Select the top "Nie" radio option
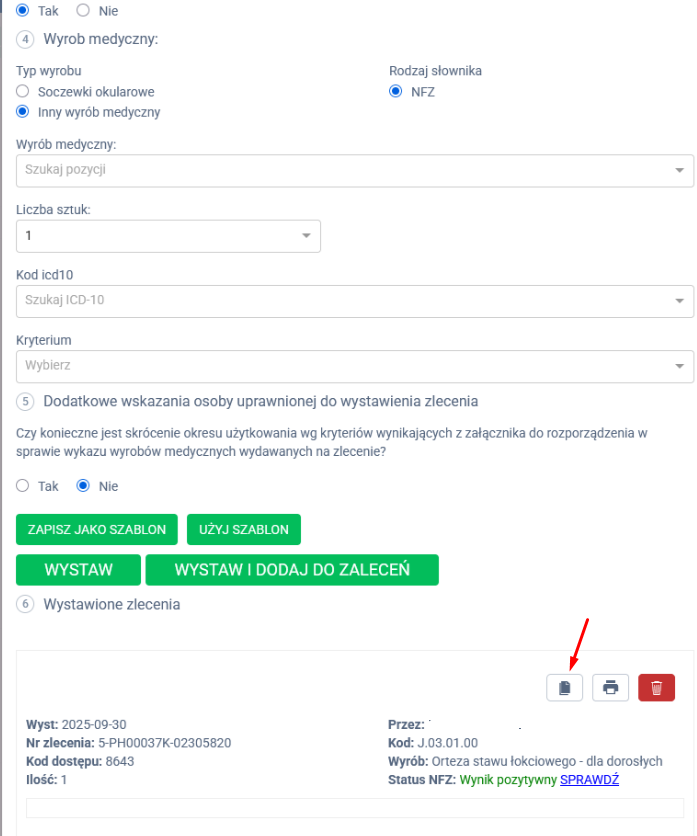This screenshot has height=836, width=697. point(83,9)
